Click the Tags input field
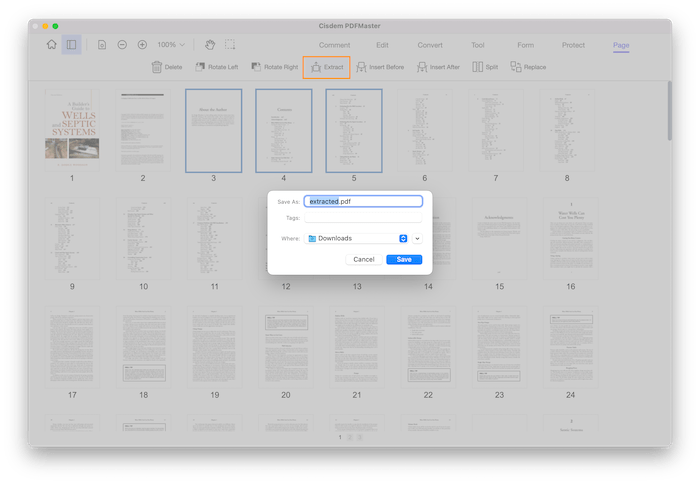This screenshot has height=484, width=700. [x=363, y=218]
